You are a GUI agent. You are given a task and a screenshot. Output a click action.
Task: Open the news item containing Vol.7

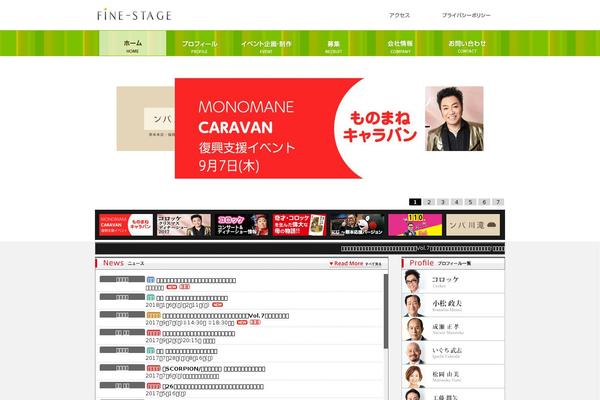[x=226, y=316]
